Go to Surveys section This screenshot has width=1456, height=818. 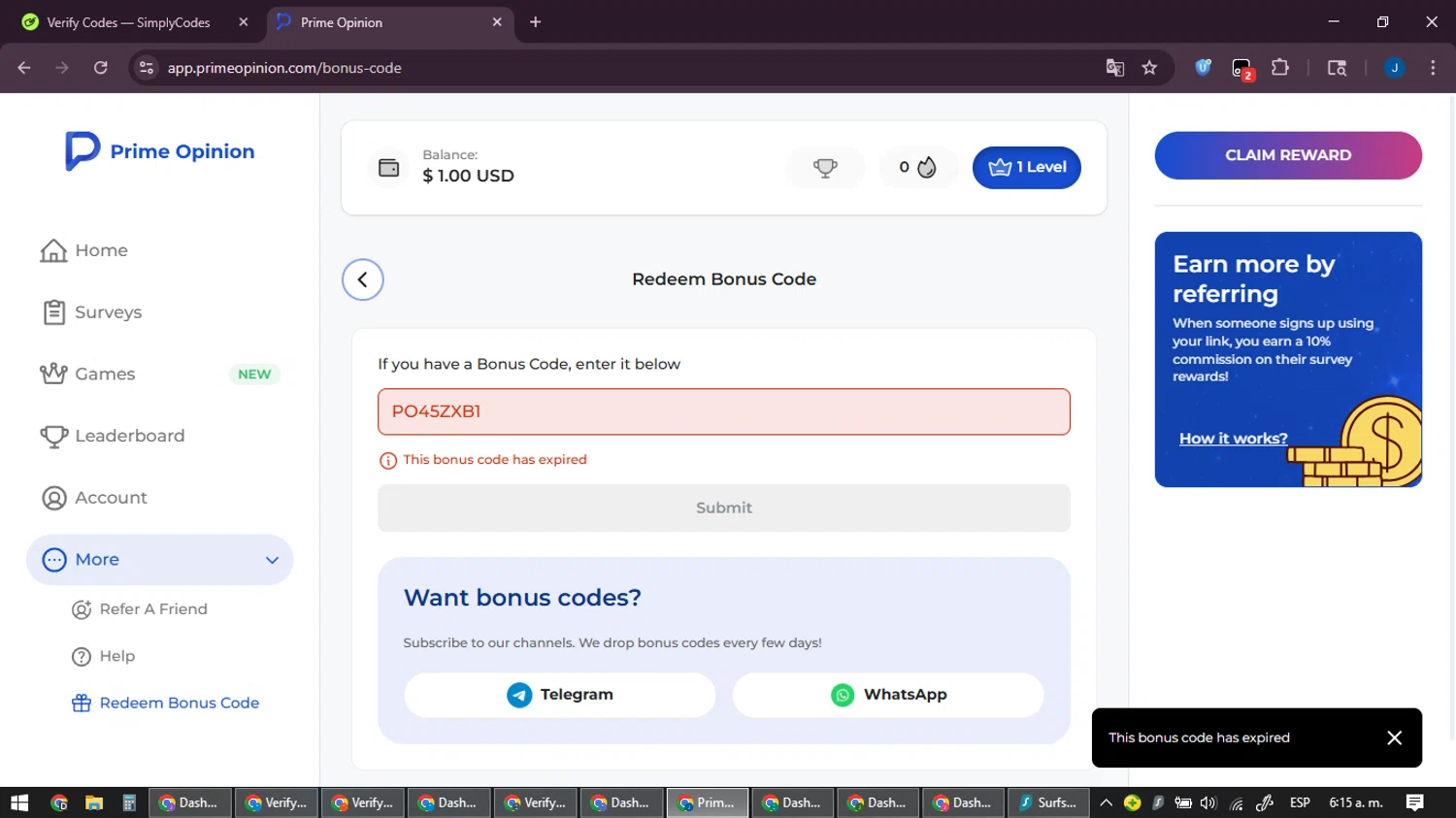(x=92, y=312)
